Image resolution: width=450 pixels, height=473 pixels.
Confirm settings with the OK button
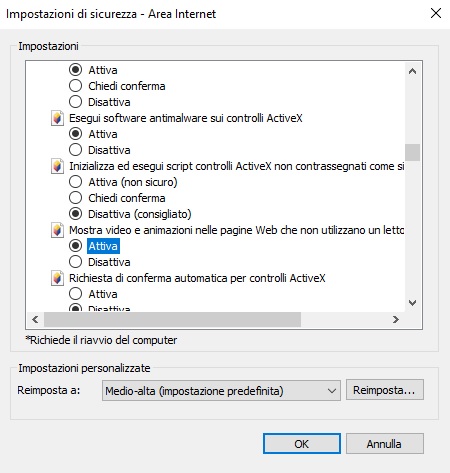(x=302, y=444)
